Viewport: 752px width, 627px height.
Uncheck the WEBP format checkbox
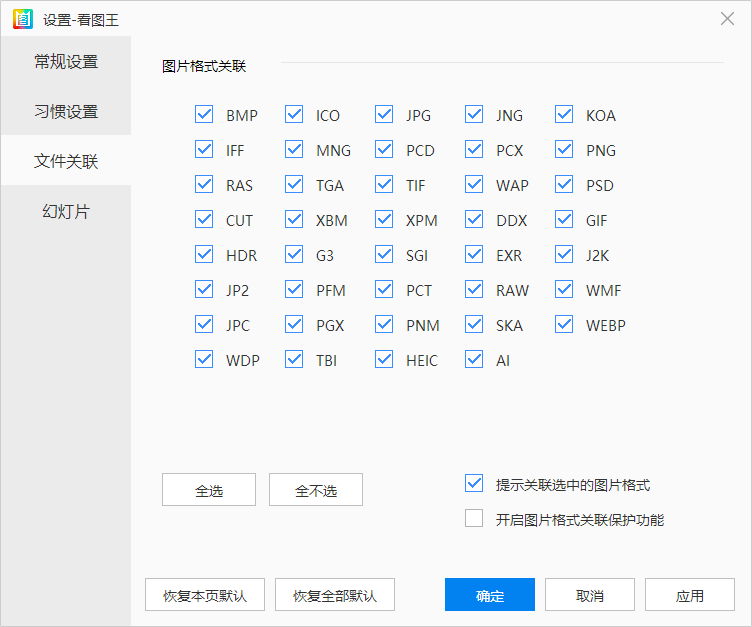point(564,325)
